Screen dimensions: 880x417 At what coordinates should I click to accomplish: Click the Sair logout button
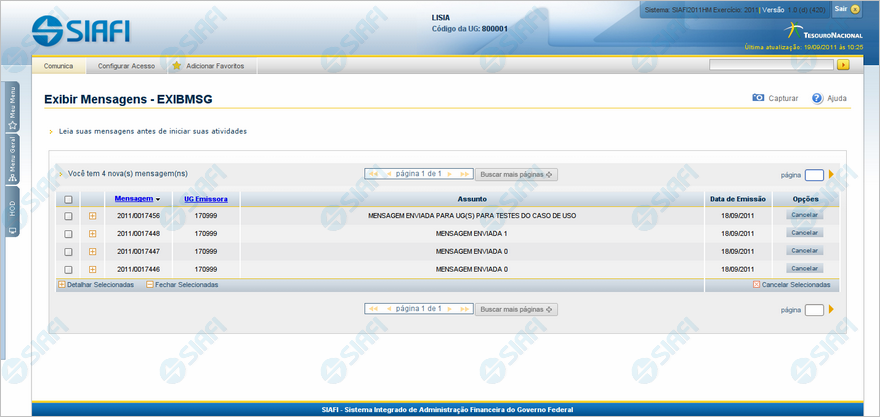[x=847, y=8]
